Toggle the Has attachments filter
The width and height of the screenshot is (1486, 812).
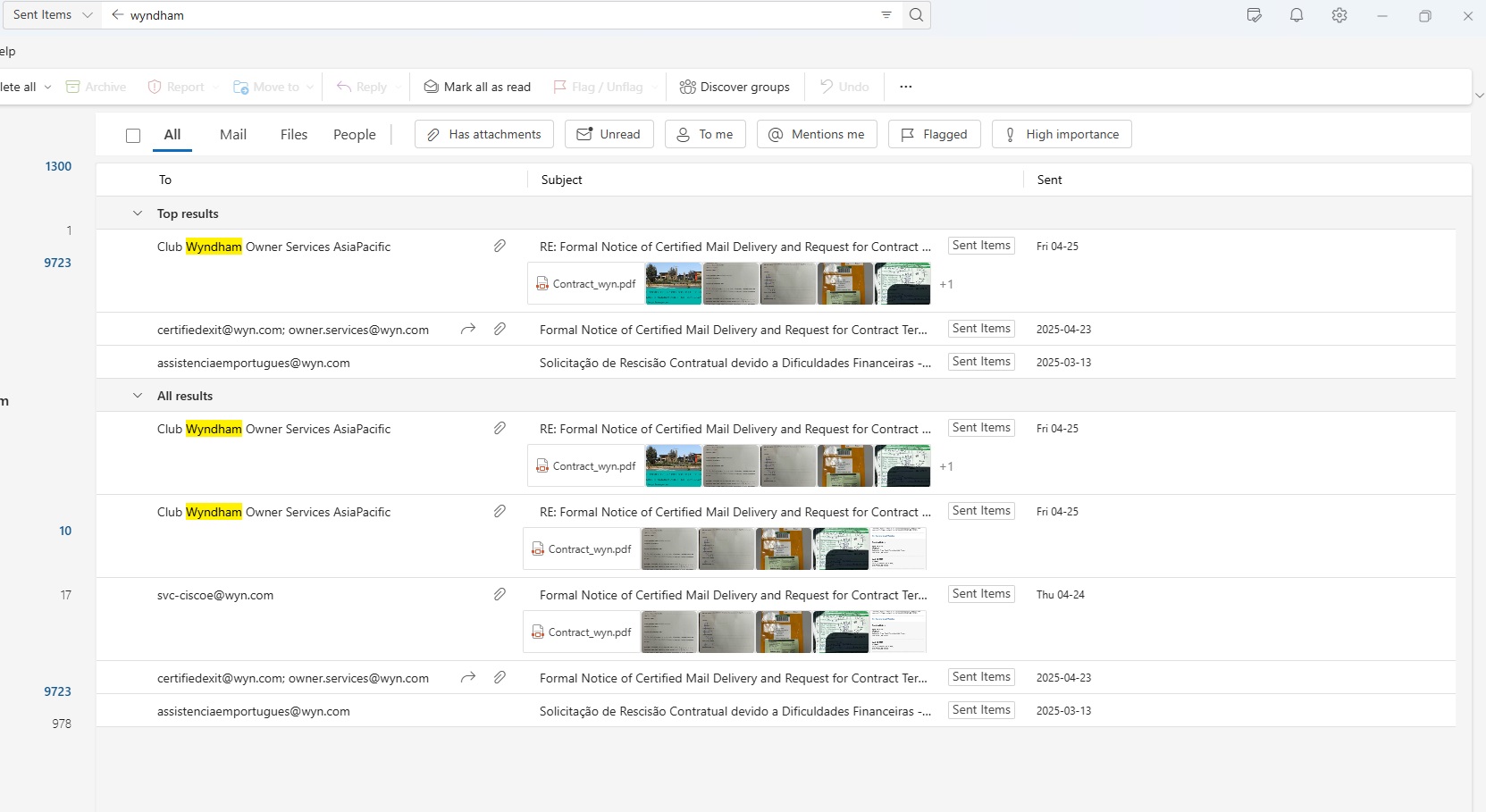click(484, 134)
